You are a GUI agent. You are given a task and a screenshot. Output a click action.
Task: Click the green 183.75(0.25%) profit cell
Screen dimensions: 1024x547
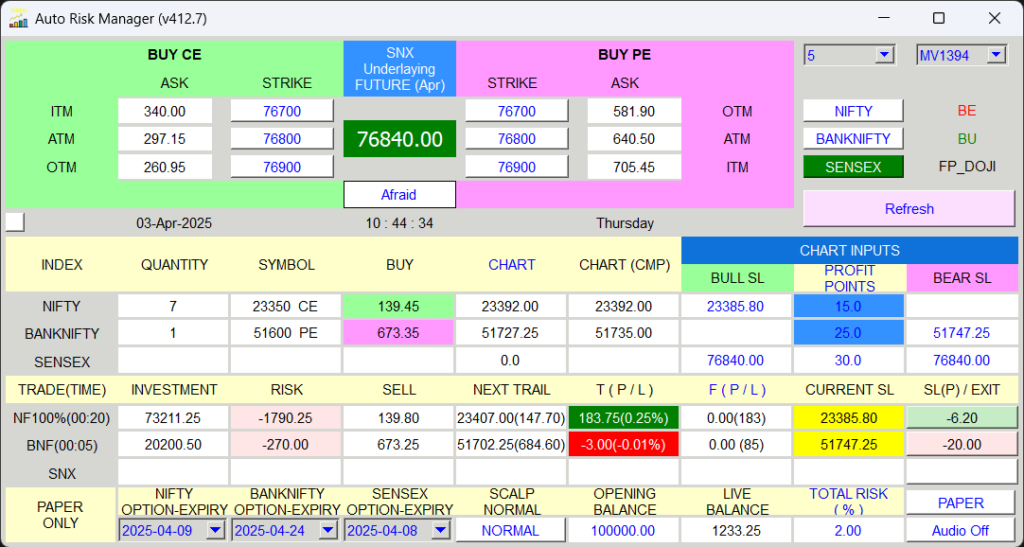pyautogui.click(x=624, y=418)
